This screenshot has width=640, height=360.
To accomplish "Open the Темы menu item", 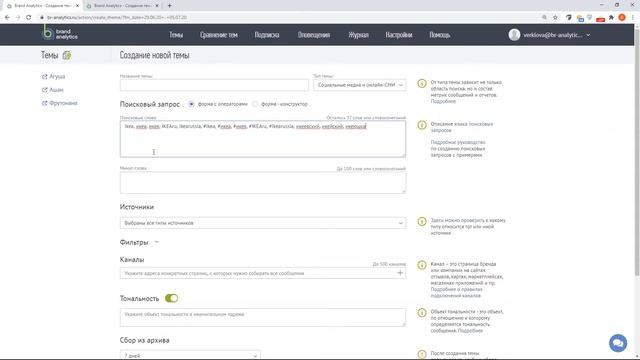I will [x=176, y=35].
